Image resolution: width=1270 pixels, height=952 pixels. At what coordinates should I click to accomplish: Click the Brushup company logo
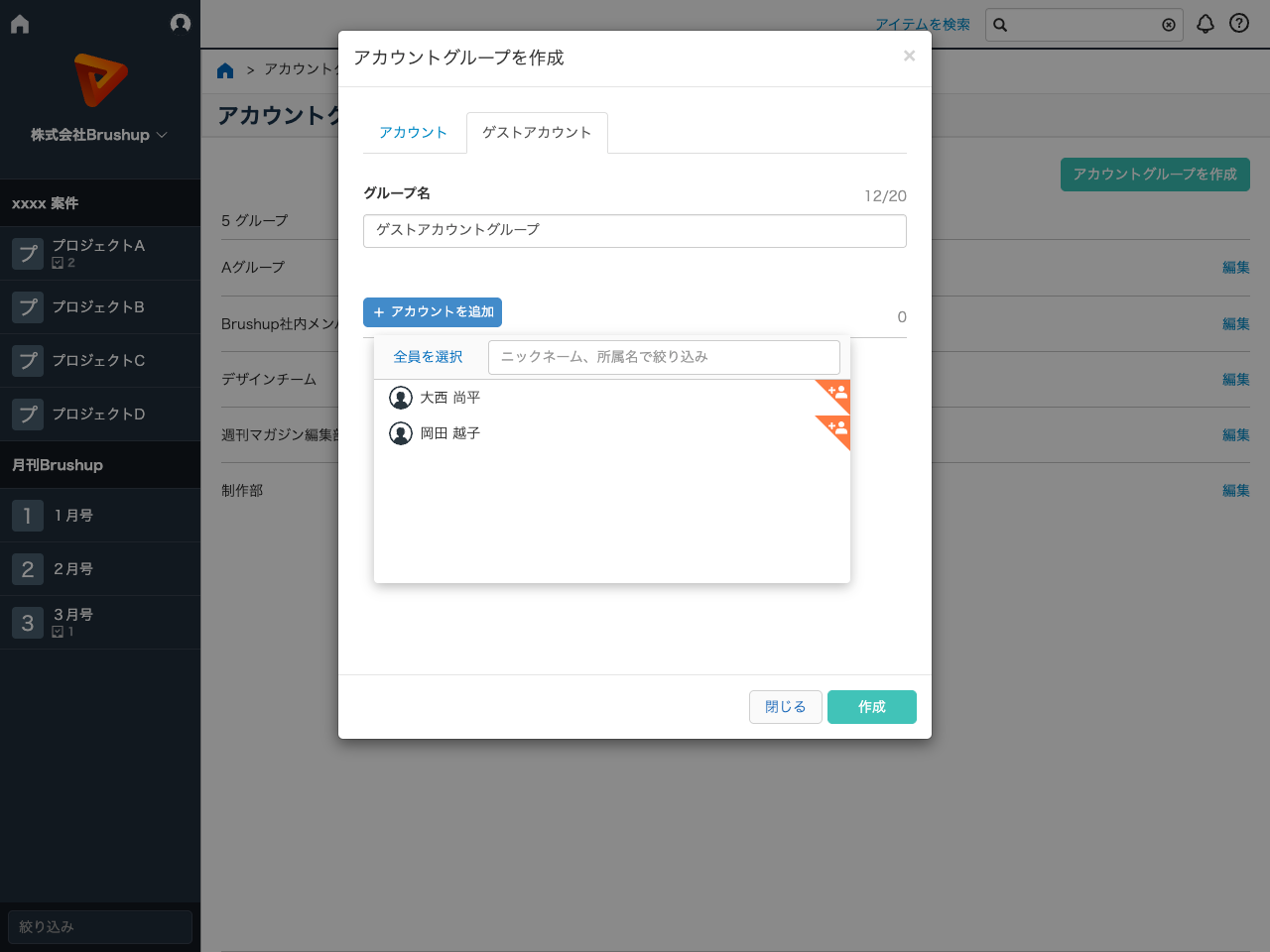point(100,80)
